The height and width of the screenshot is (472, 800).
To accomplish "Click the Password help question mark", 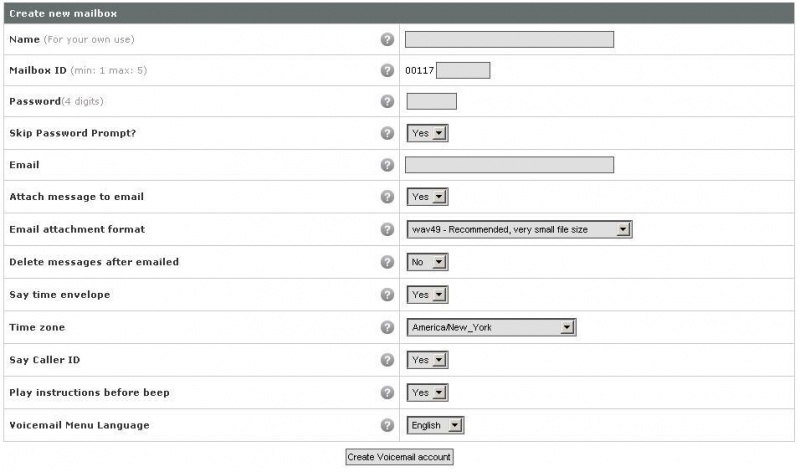I will (387, 101).
